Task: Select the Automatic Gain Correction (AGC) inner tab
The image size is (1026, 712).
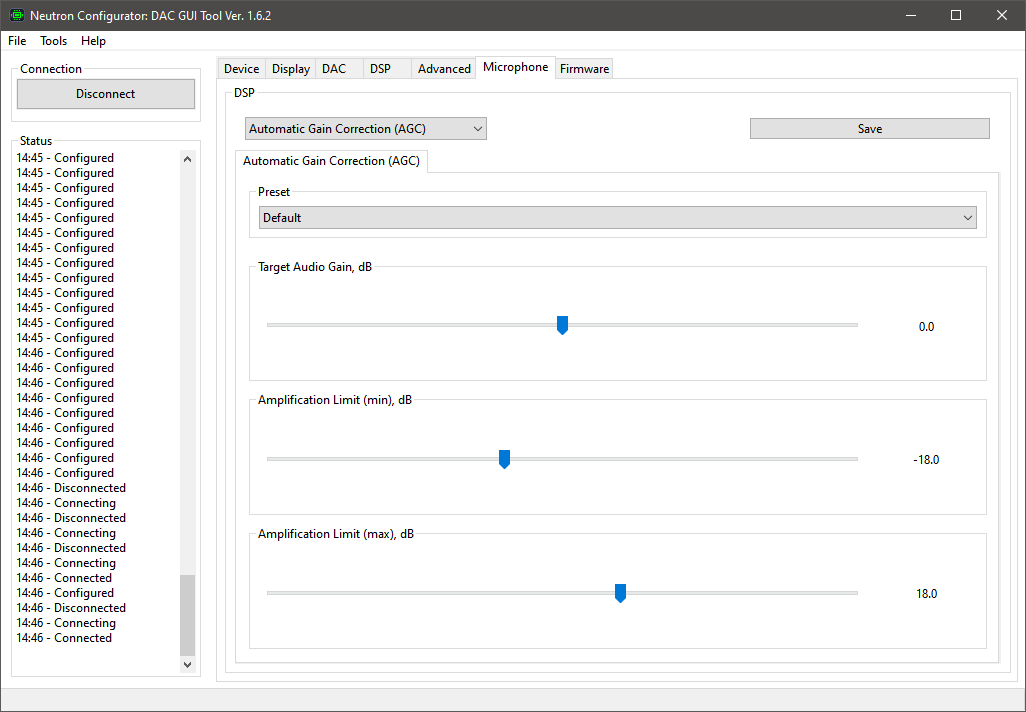Action: click(331, 161)
